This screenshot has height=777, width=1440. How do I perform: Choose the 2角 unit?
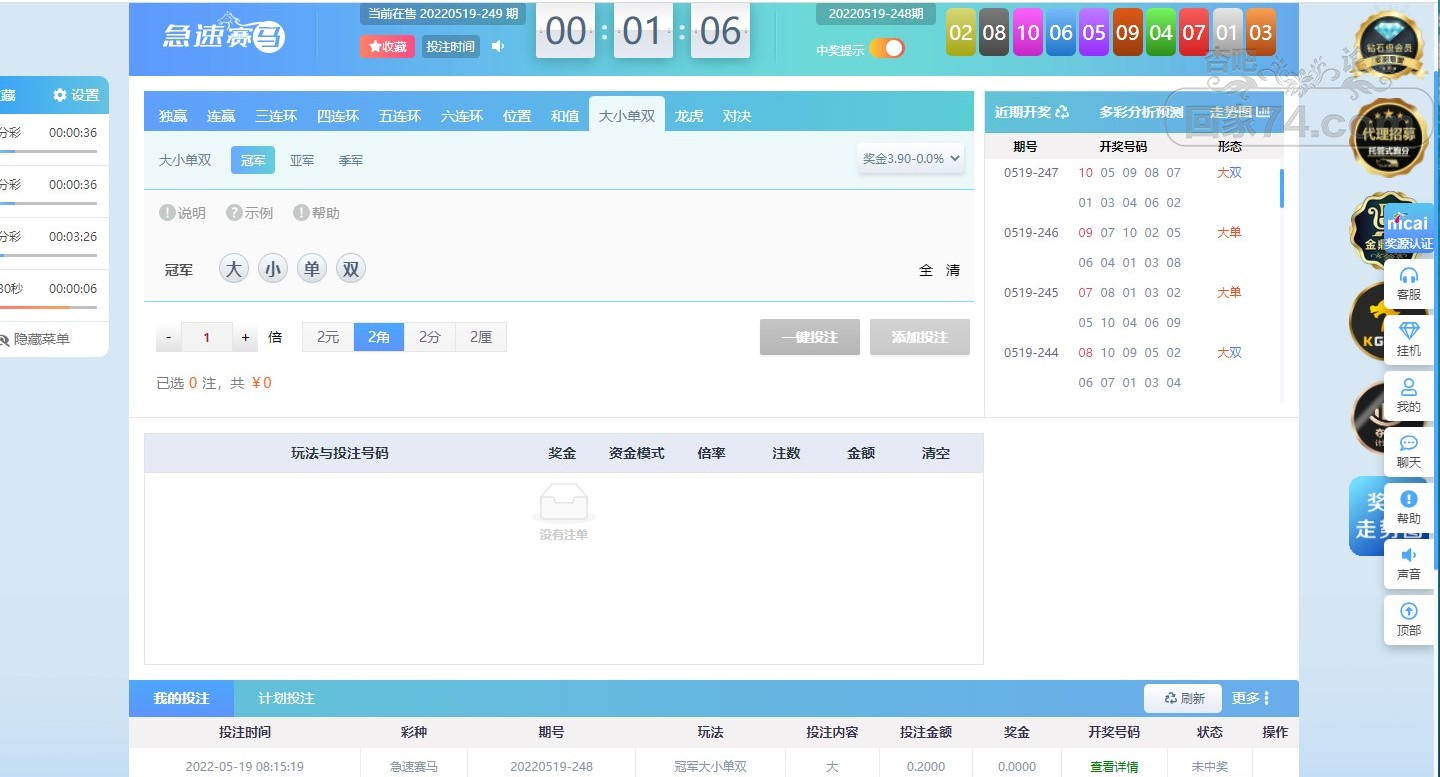pyautogui.click(x=379, y=337)
